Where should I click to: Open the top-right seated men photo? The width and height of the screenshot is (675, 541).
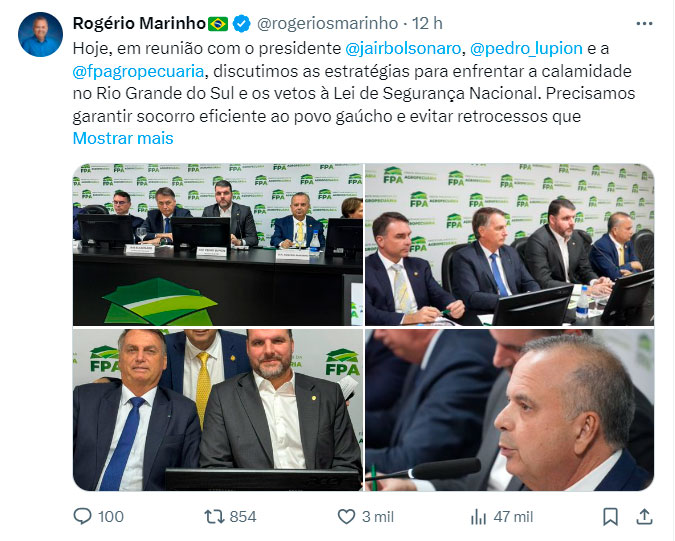pyautogui.click(x=509, y=245)
